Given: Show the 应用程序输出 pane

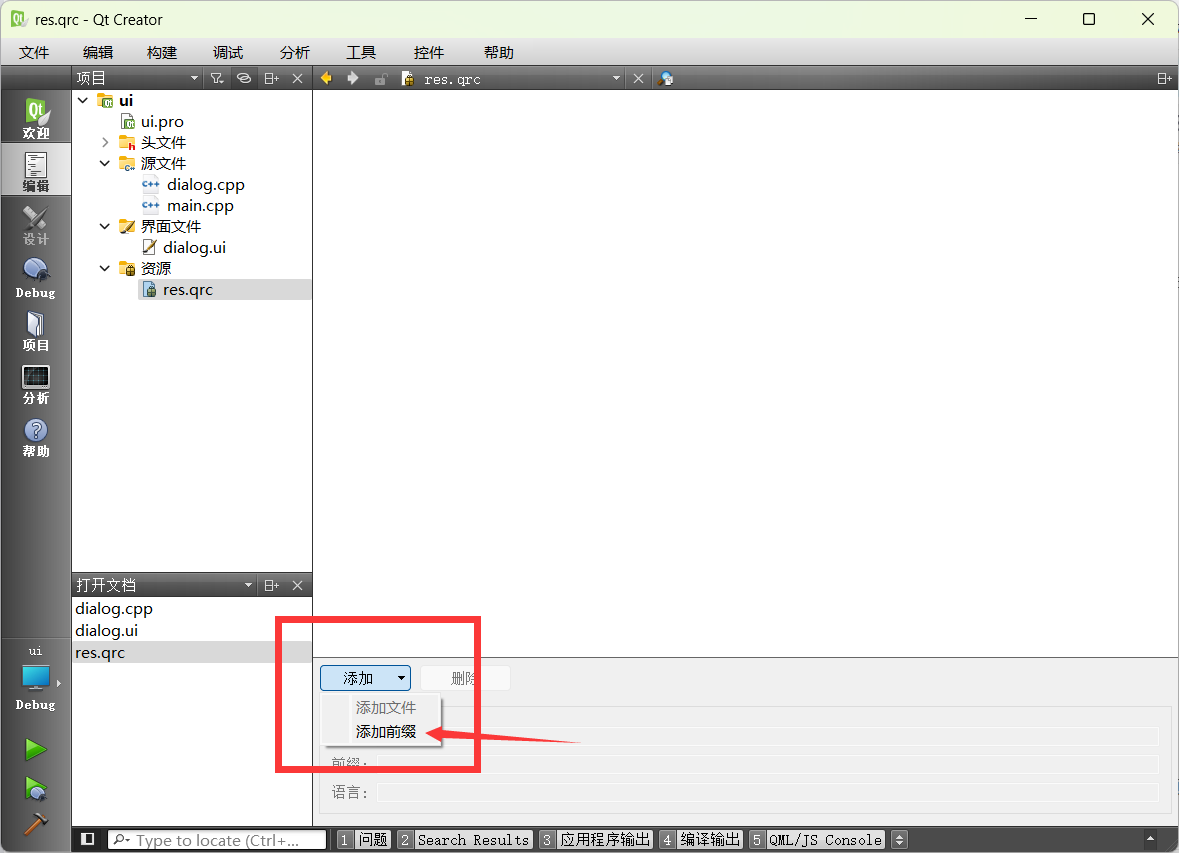Looking at the screenshot, I should pos(596,839).
